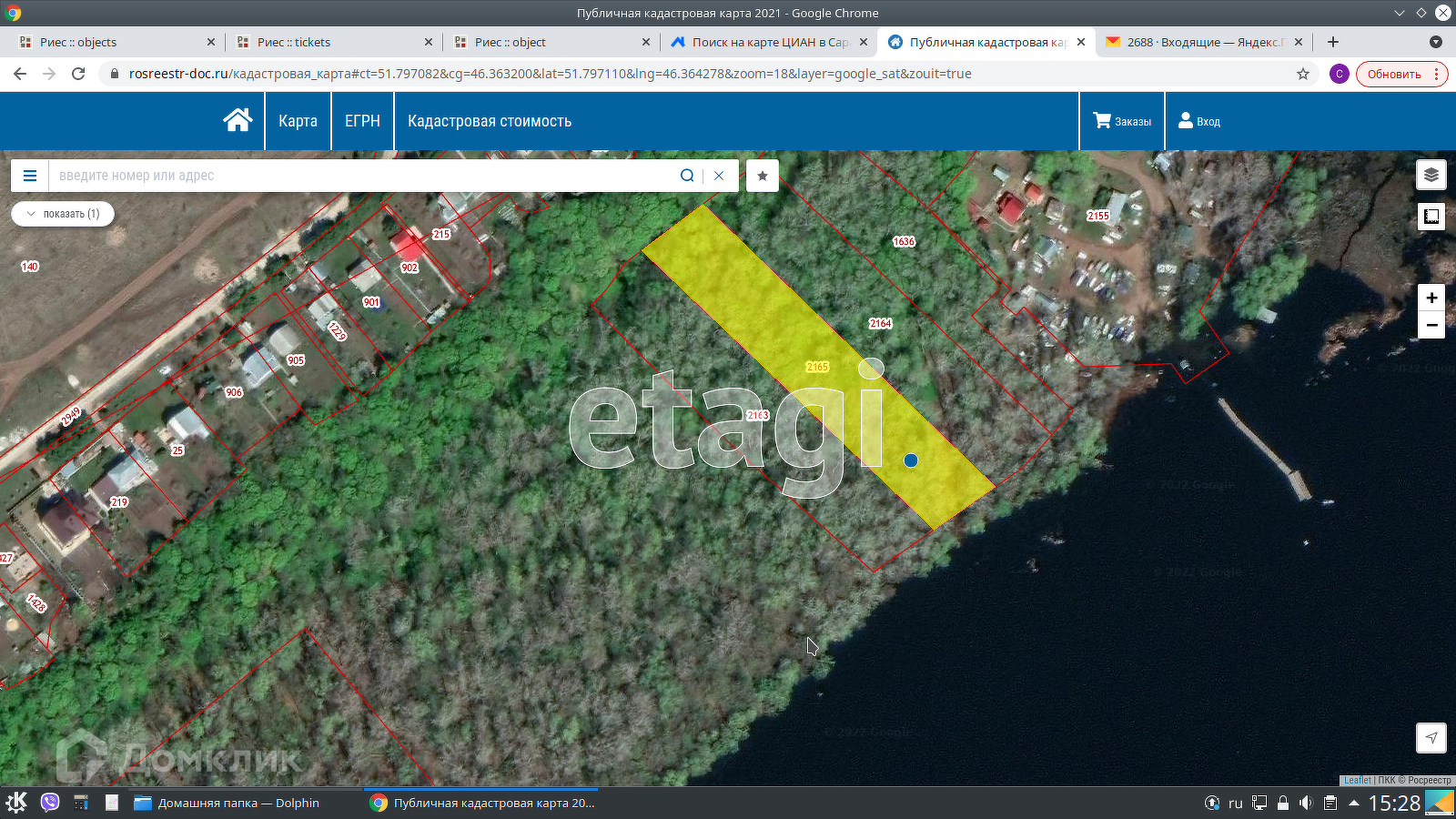Open the clipboard tray icon
This screenshot has width=1456, height=819.
pyautogui.click(x=1330, y=803)
